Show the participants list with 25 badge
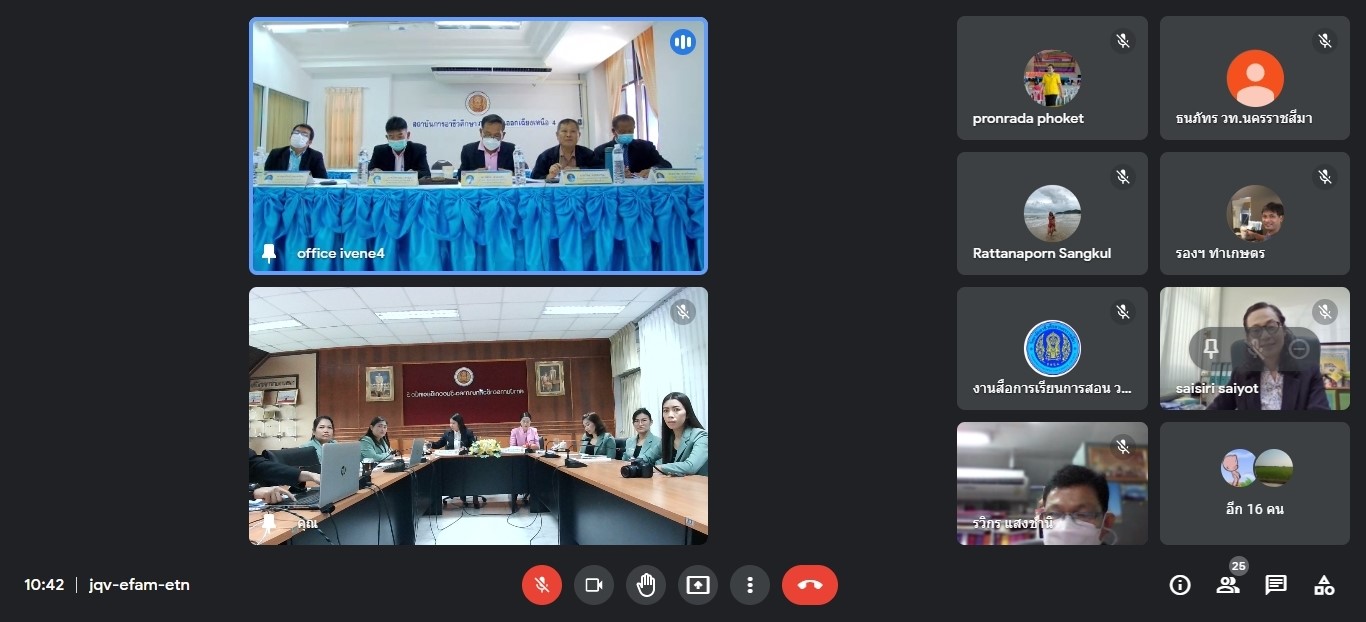This screenshot has width=1366, height=622. click(1228, 585)
